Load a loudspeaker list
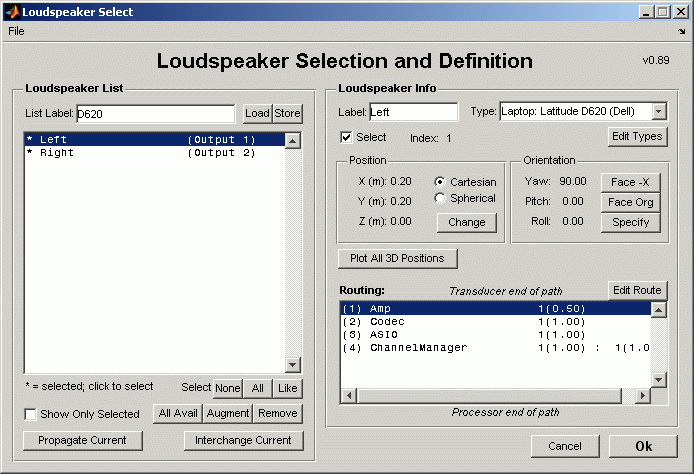694x474 pixels. pos(257,113)
